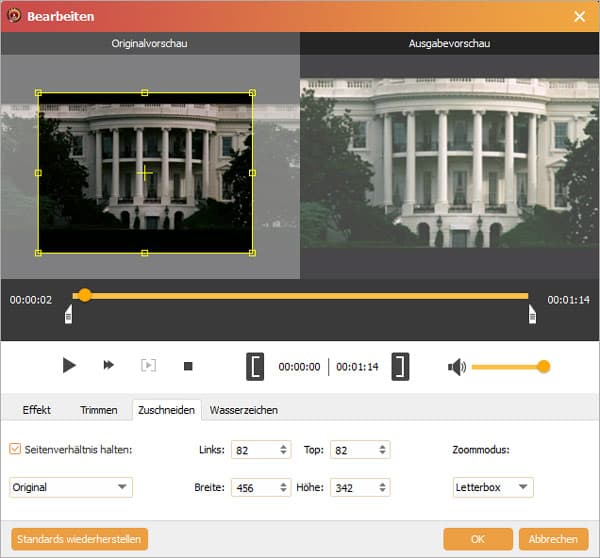Click the current time 00:00:02 label
This screenshot has height=558, width=600.
tap(31, 300)
